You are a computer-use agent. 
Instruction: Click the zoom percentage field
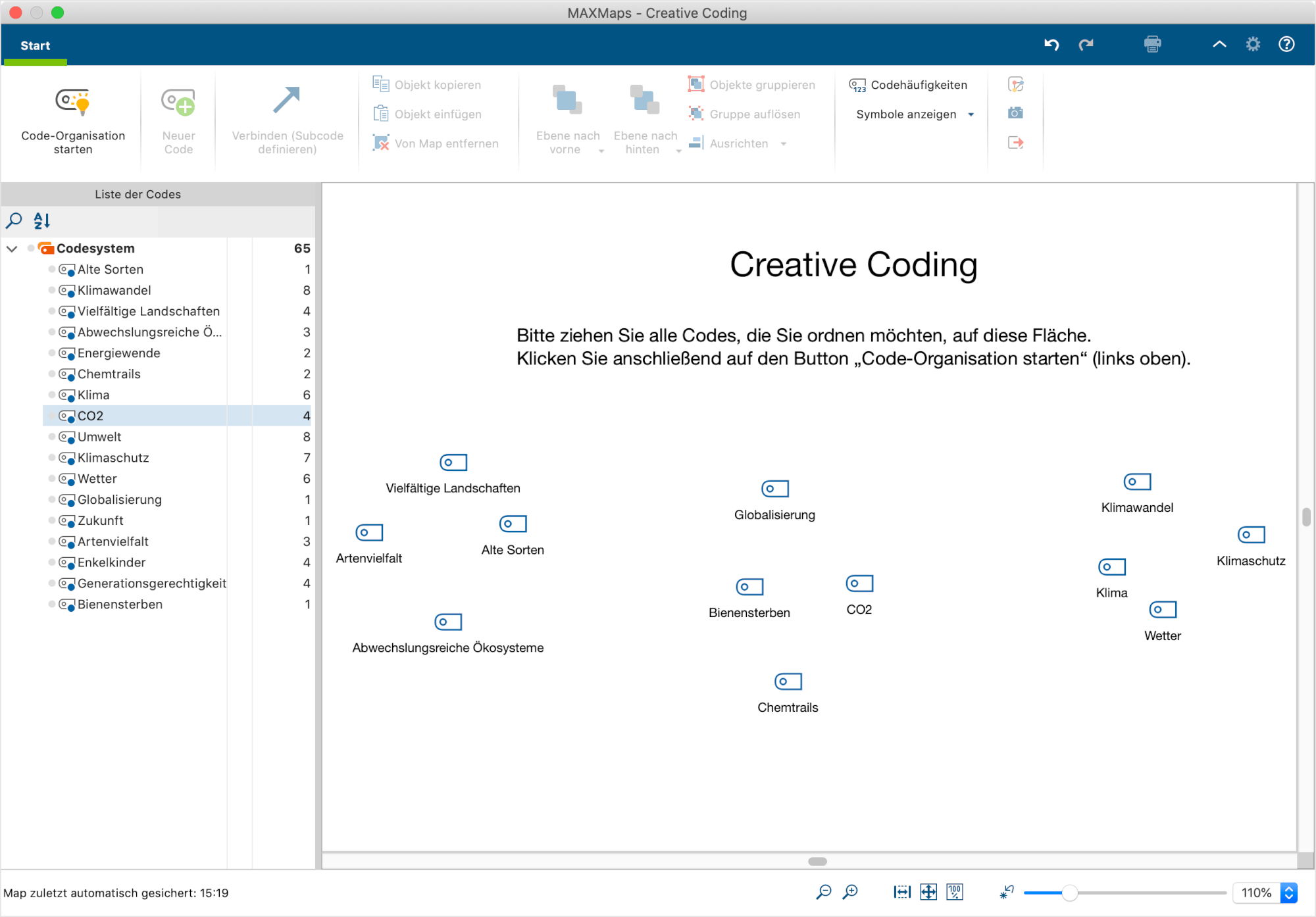[1256, 893]
